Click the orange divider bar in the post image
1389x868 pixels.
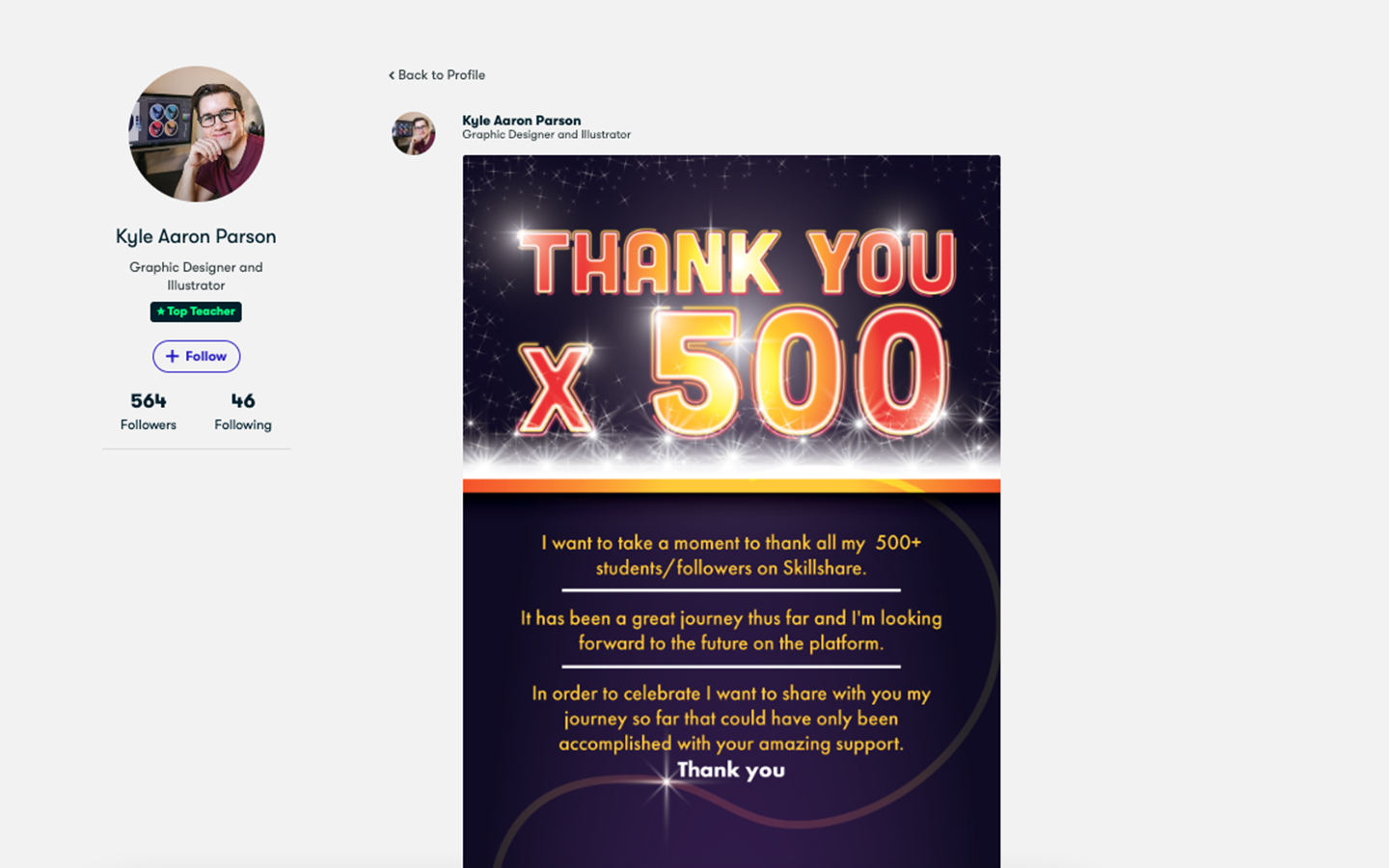(x=731, y=486)
